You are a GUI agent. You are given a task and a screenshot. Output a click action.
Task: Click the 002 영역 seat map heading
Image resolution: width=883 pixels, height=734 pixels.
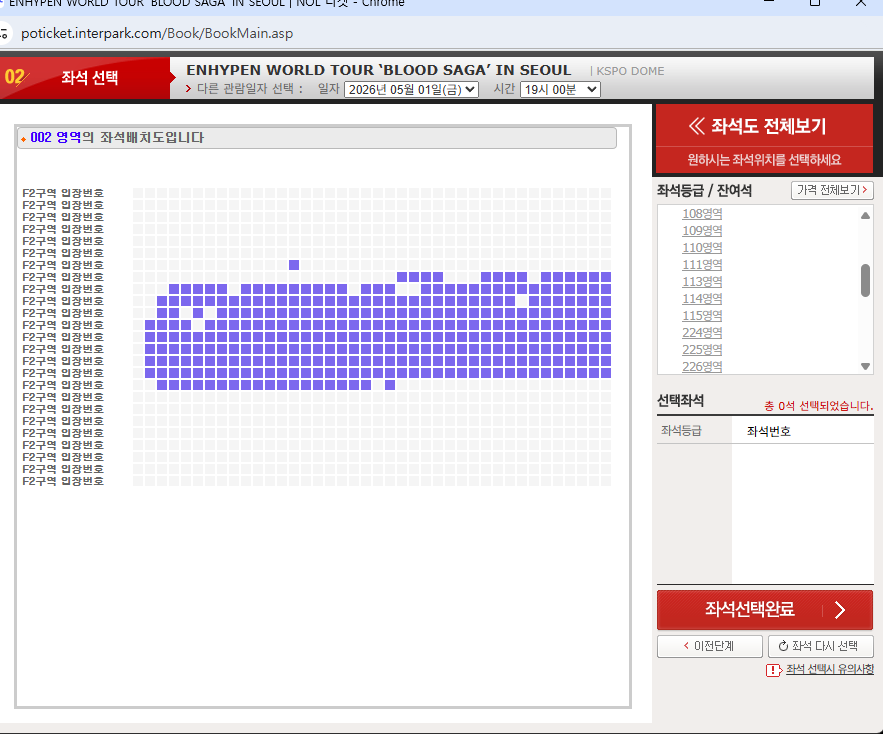[117, 137]
